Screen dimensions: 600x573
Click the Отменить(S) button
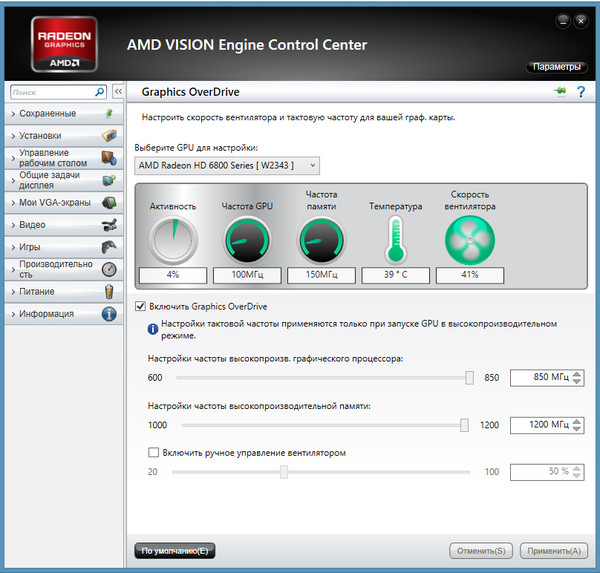(481, 551)
